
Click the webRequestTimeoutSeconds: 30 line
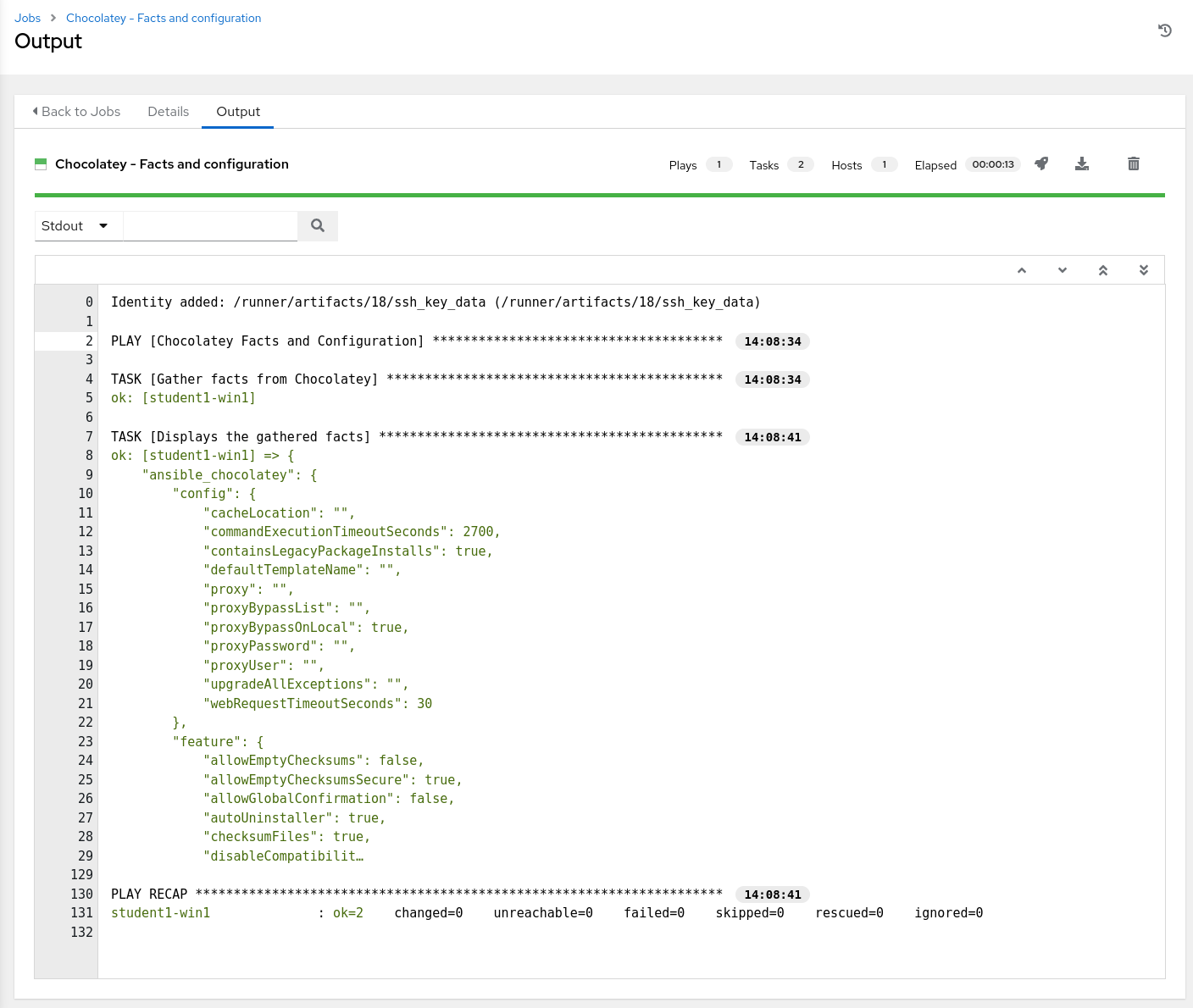click(x=318, y=703)
